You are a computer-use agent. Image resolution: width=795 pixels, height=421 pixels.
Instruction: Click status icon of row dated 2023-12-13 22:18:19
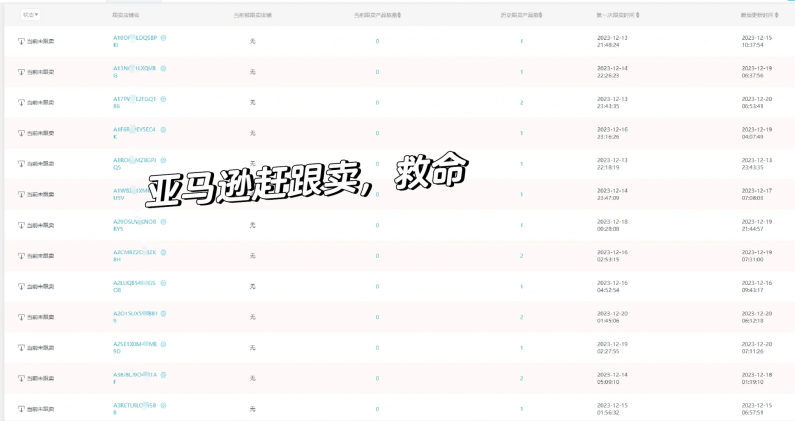point(21,164)
